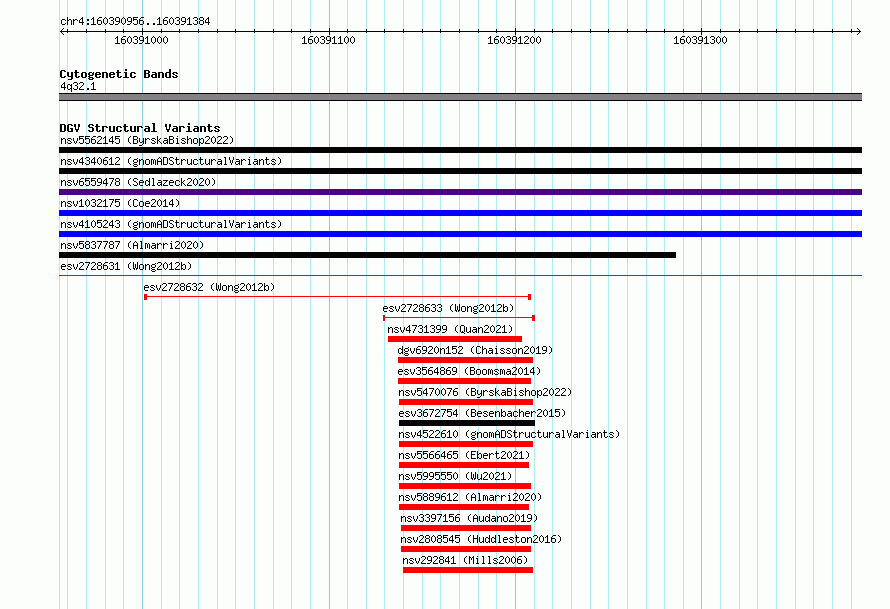Click the nsv5562145 (ByrskaBishop2022) variant label
Screen dimensions: 890x609
pyautogui.click(x=147, y=140)
